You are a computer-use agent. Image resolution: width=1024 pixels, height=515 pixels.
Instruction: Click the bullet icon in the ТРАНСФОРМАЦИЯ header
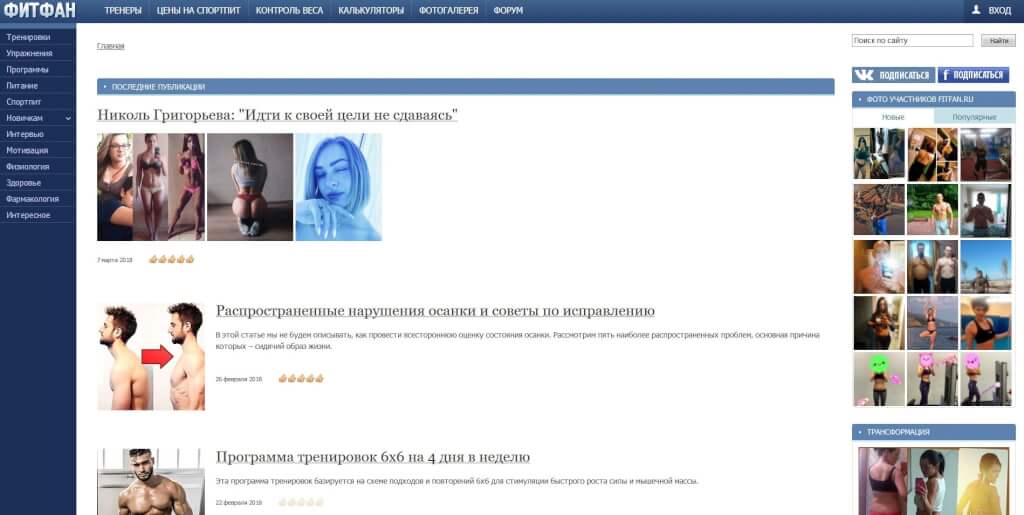coord(859,432)
